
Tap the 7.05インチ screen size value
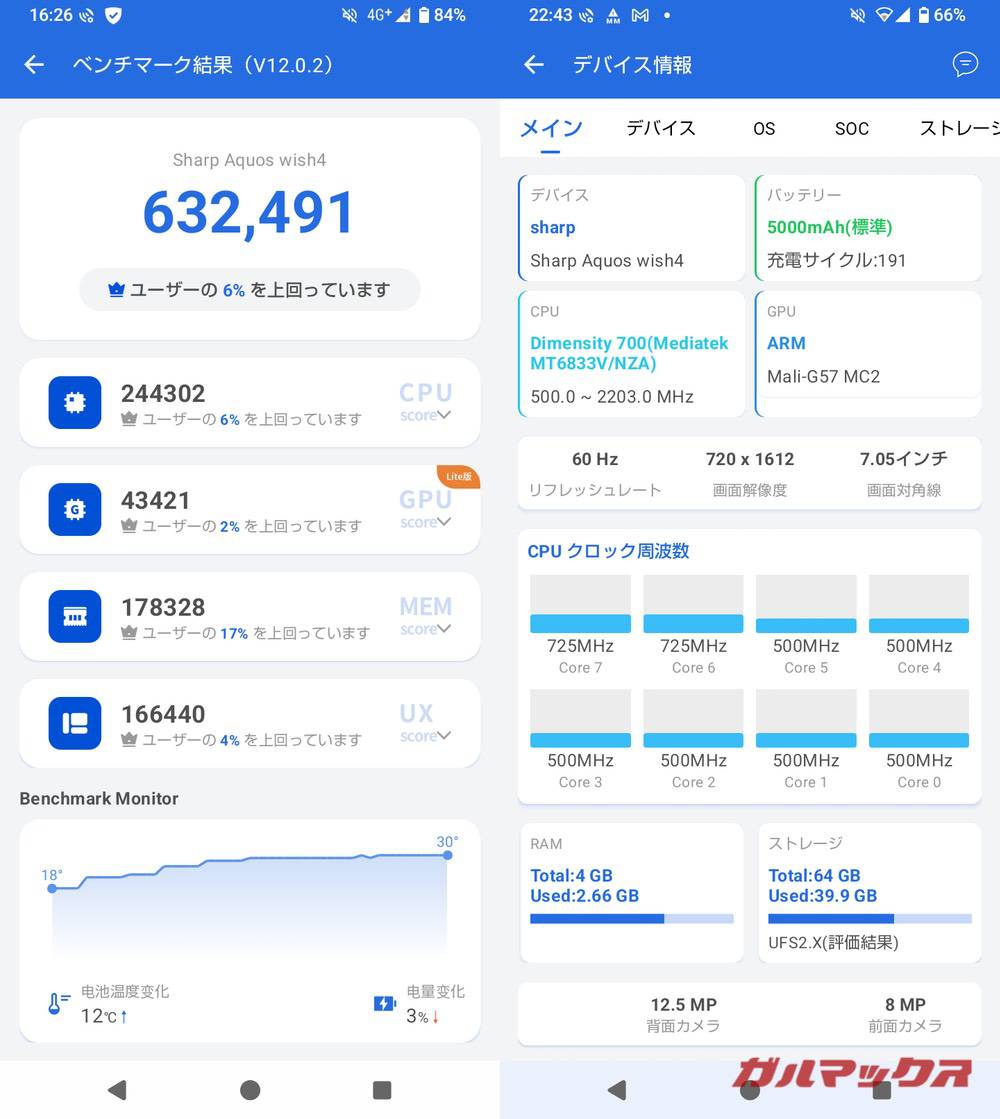pos(904,459)
